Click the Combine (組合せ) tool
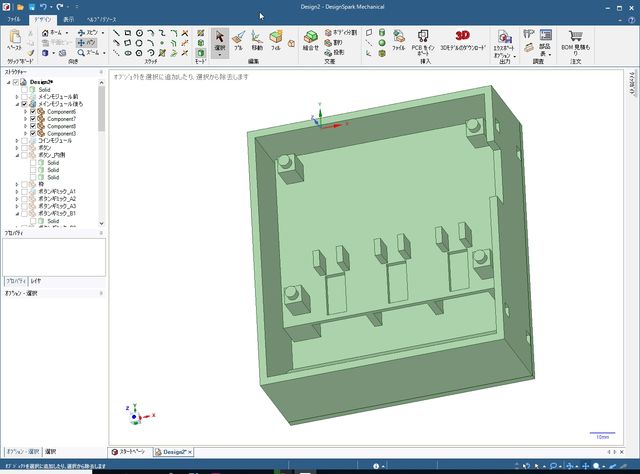640x474 pixels. [x=311, y=41]
